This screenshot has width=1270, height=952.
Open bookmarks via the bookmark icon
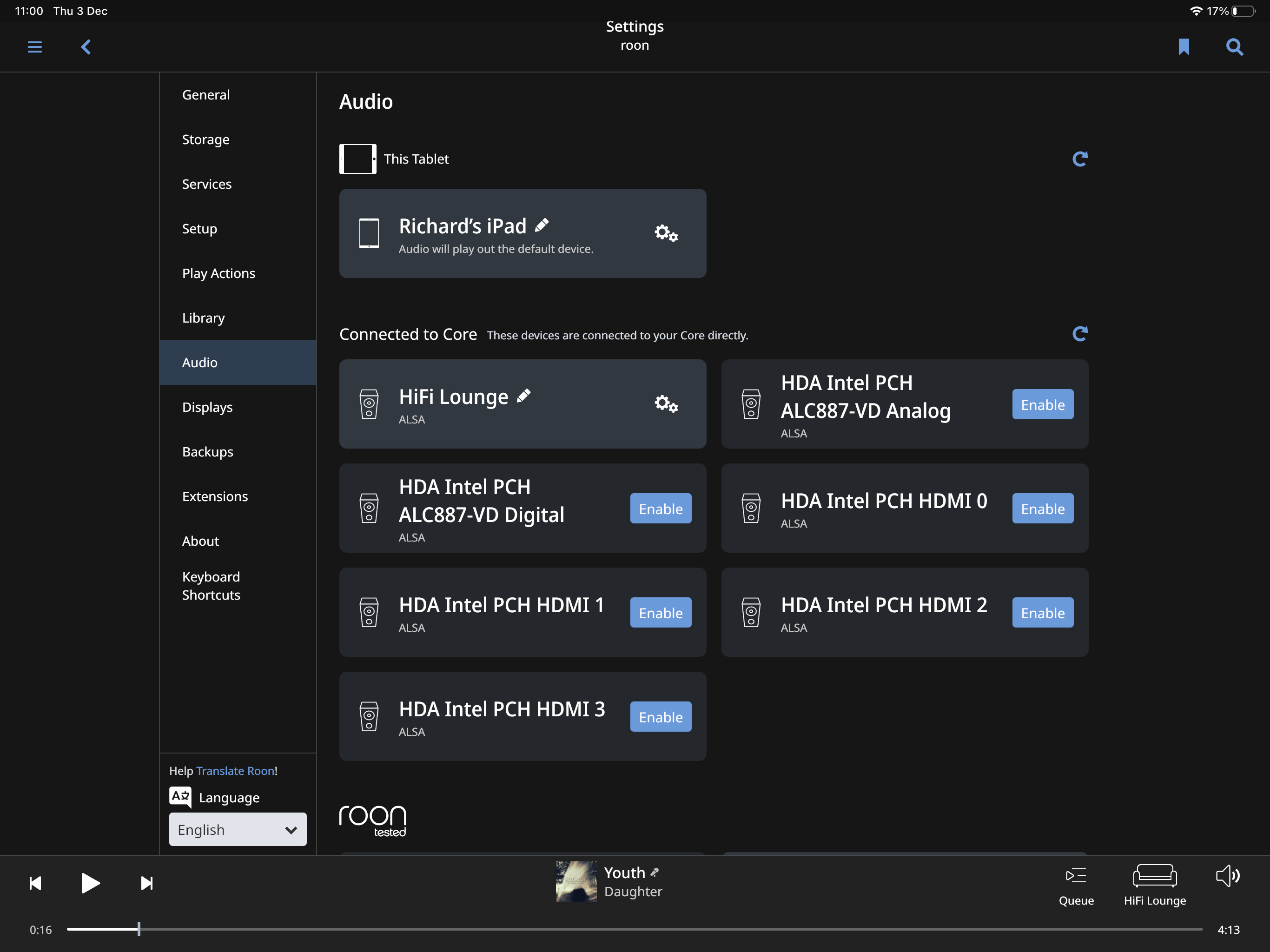tap(1184, 46)
